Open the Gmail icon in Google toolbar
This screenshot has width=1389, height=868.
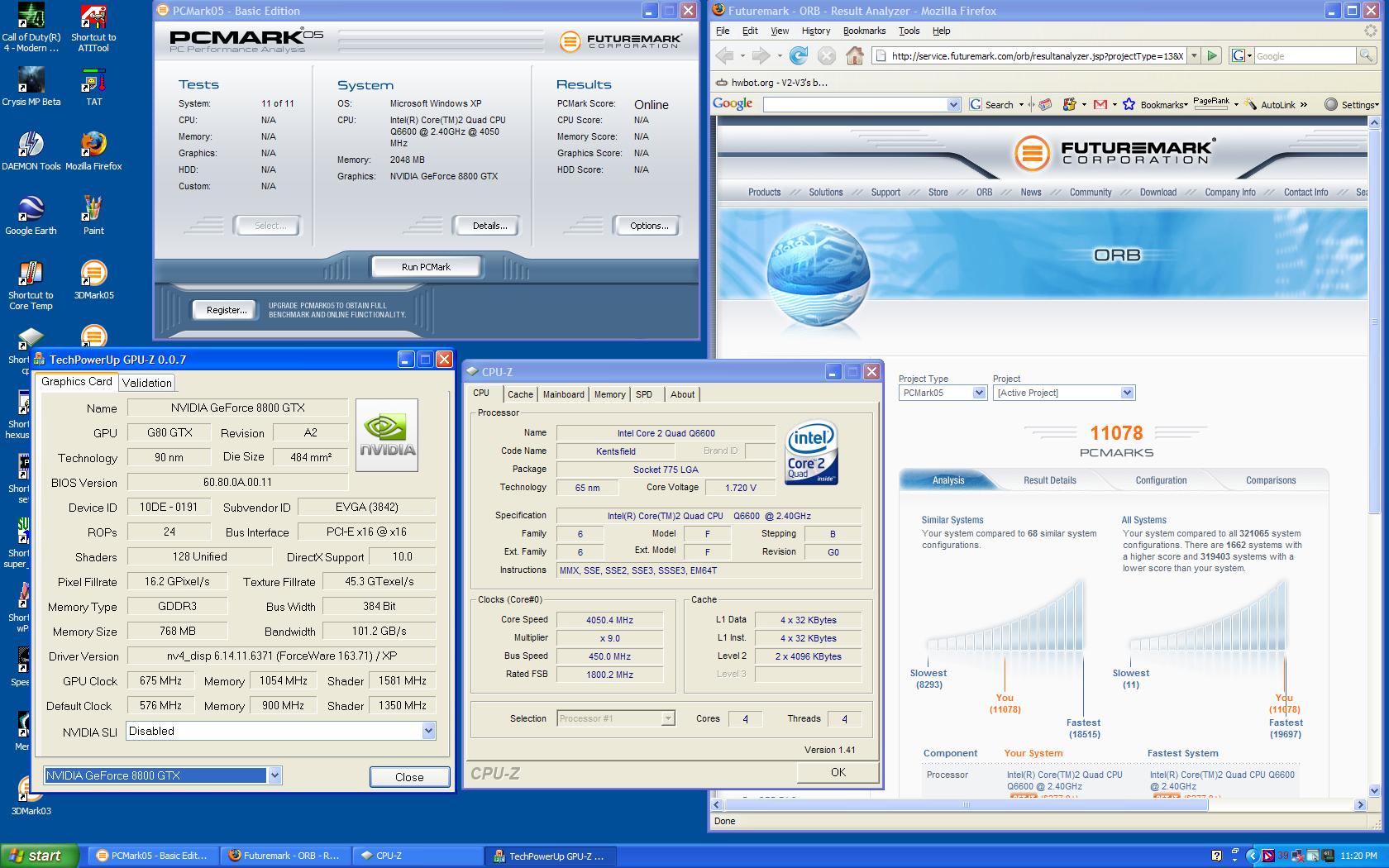coord(1100,105)
